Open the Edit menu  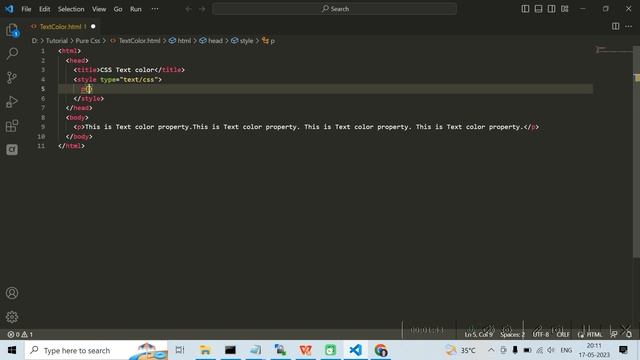[44, 9]
